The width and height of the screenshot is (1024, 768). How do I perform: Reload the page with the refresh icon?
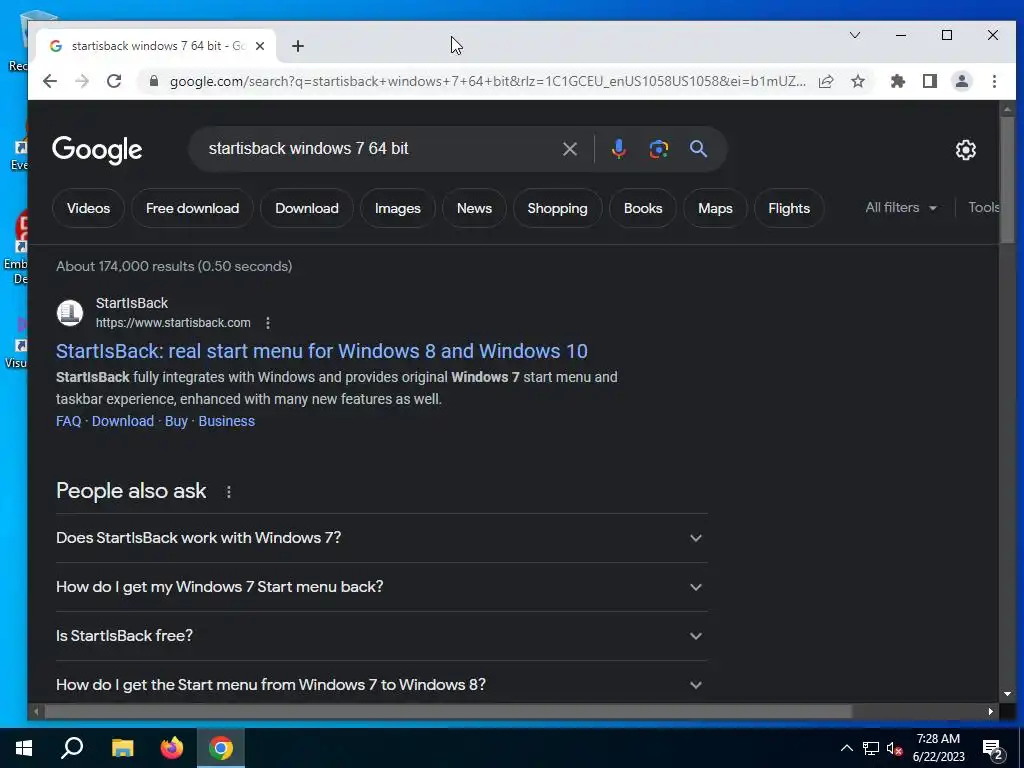tap(114, 81)
